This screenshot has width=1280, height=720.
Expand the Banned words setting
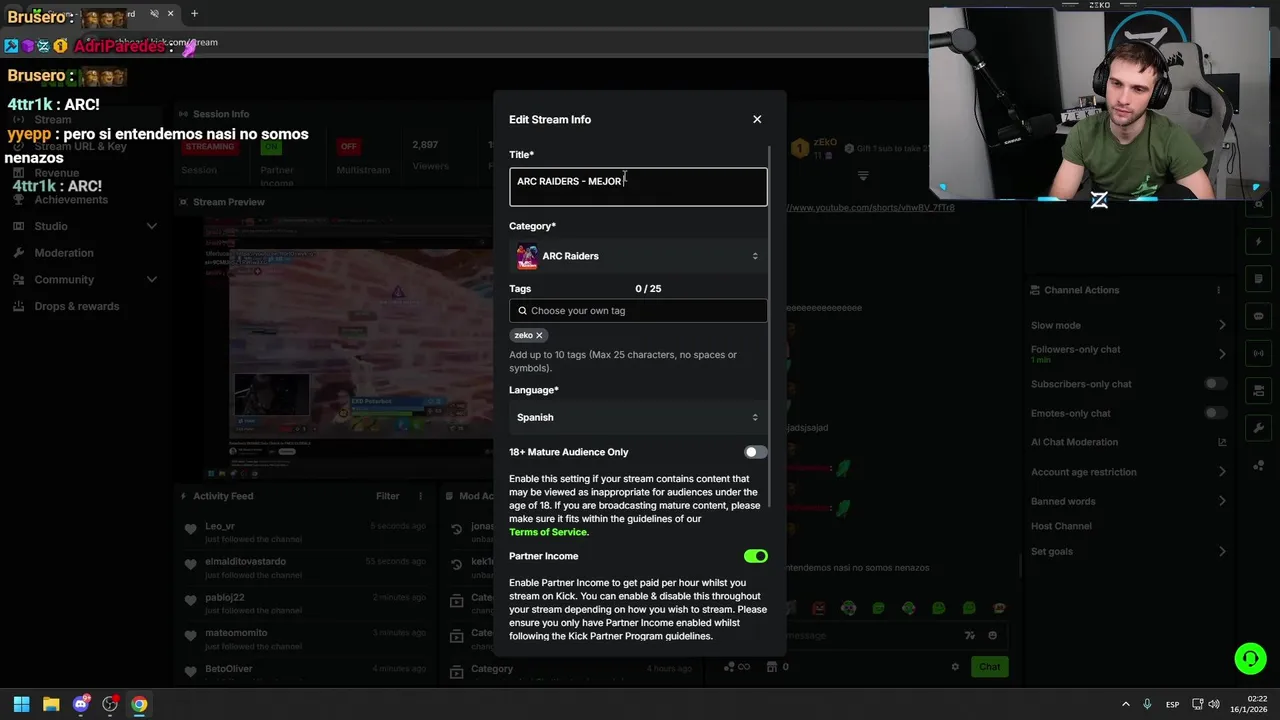(1222, 501)
